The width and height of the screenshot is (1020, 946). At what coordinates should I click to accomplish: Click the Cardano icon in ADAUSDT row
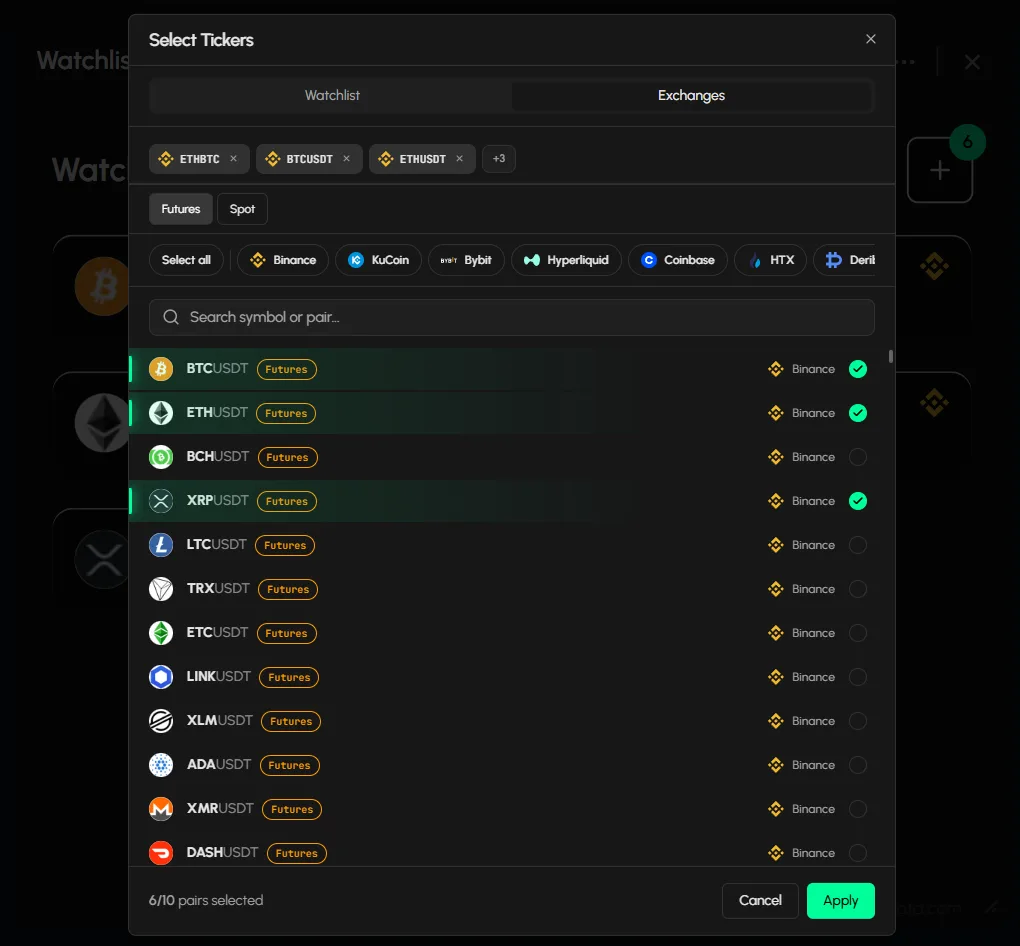(x=161, y=765)
